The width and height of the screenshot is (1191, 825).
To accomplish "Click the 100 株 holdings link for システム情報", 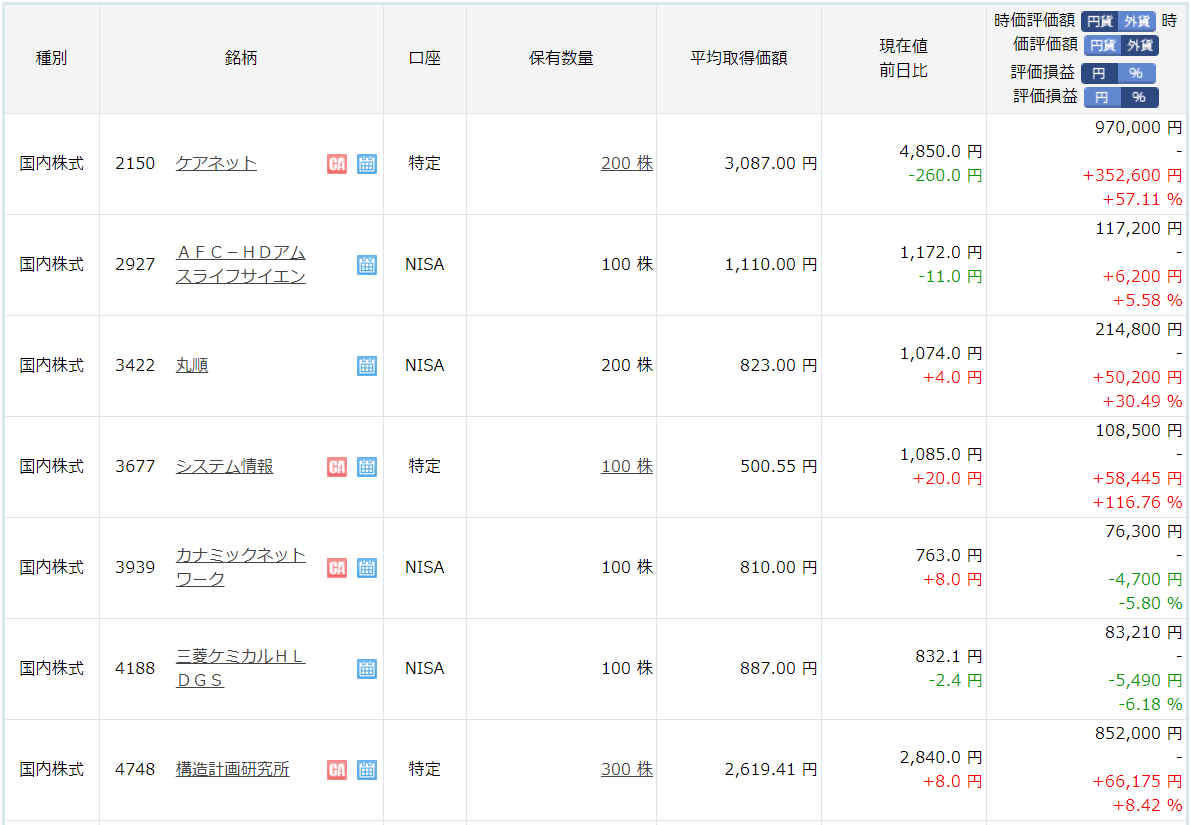I will coord(627,466).
